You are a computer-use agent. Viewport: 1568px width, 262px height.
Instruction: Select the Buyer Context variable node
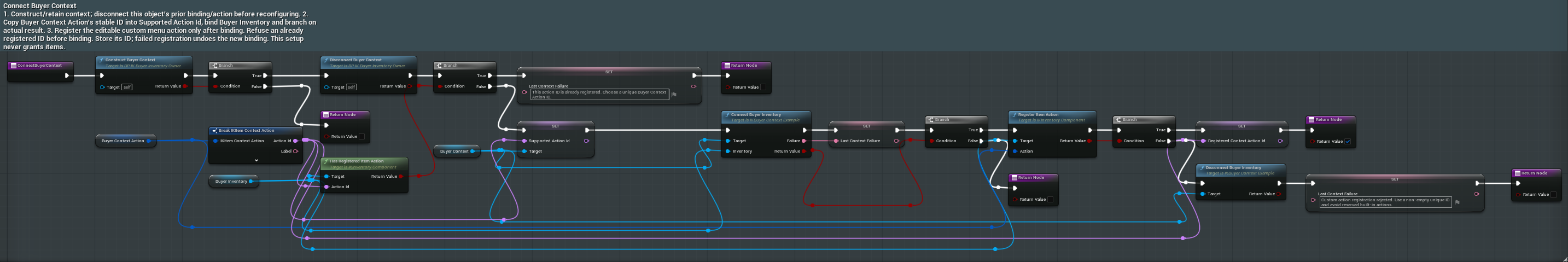pos(457,151)
